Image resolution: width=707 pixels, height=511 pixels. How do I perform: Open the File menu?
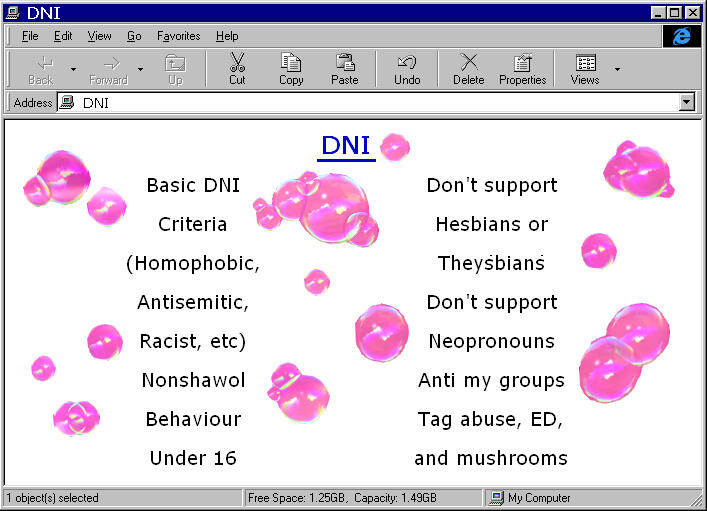tap(30, 36)
